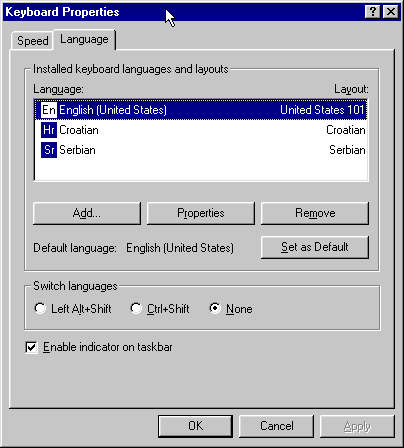Click the Hr icon beside Croatian
The image size is (404, 448).
click(x=49, y=130)
